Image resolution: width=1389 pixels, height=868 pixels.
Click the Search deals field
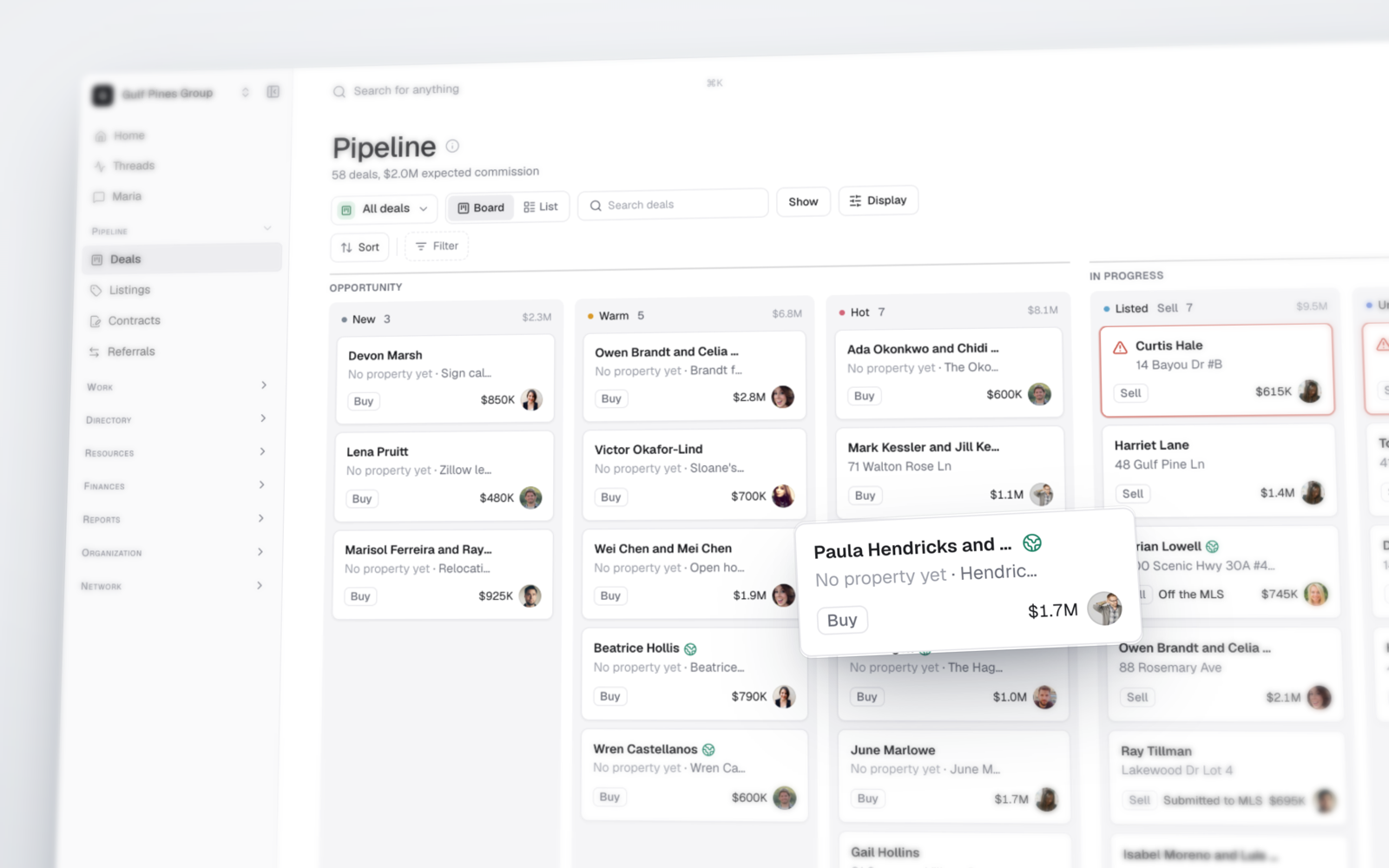(x=673, y=204)
